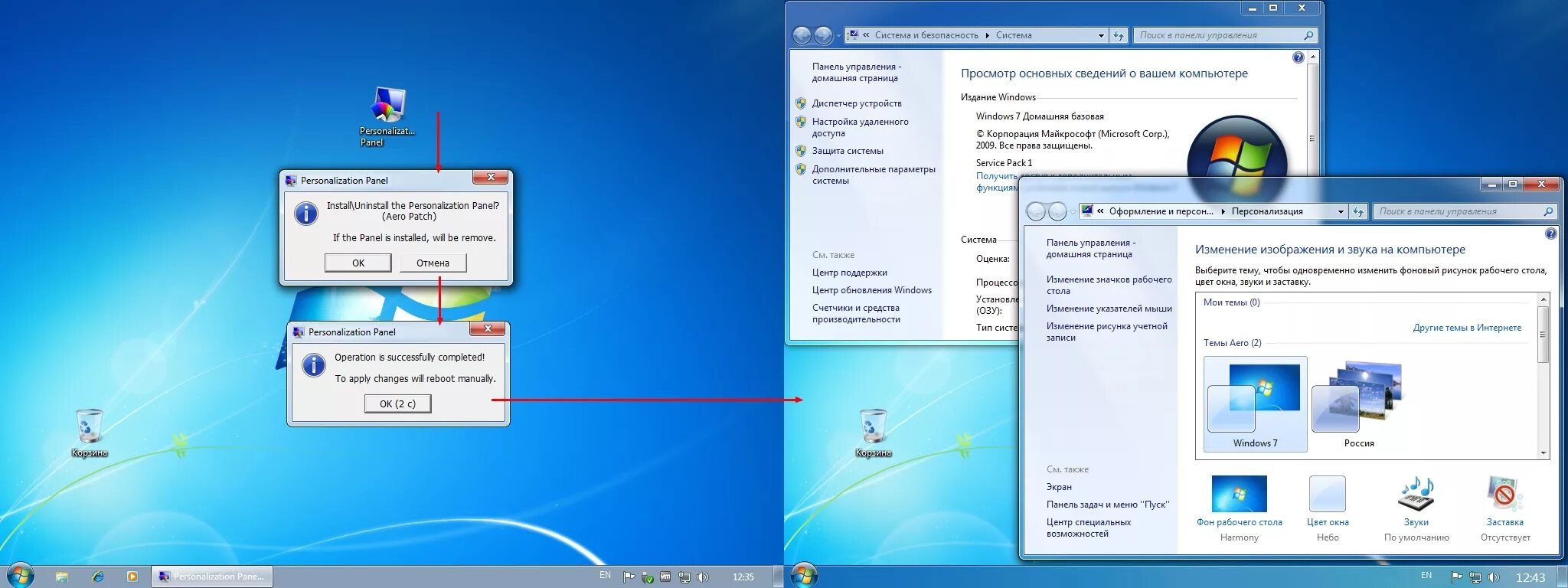Click the refresh icon in the Система window

tap(1119, 35)
